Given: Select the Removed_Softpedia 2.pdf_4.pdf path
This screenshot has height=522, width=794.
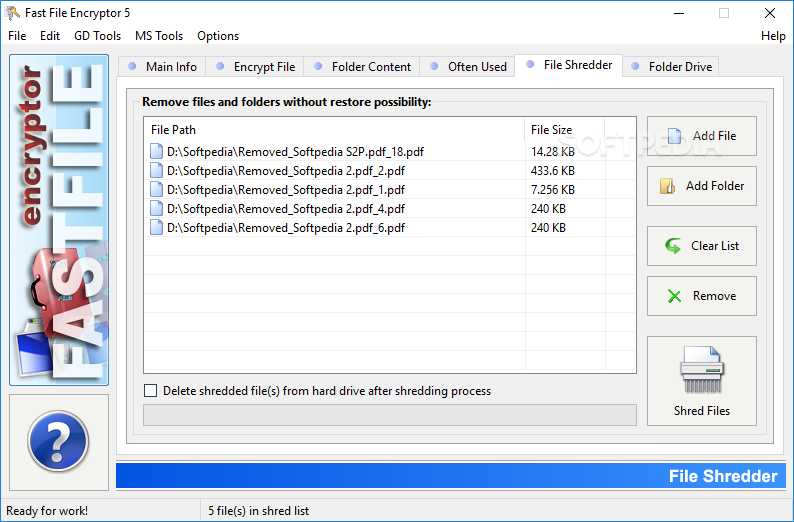Looking at the screenshot, I should pyautogui.click(x=286, y=209).
